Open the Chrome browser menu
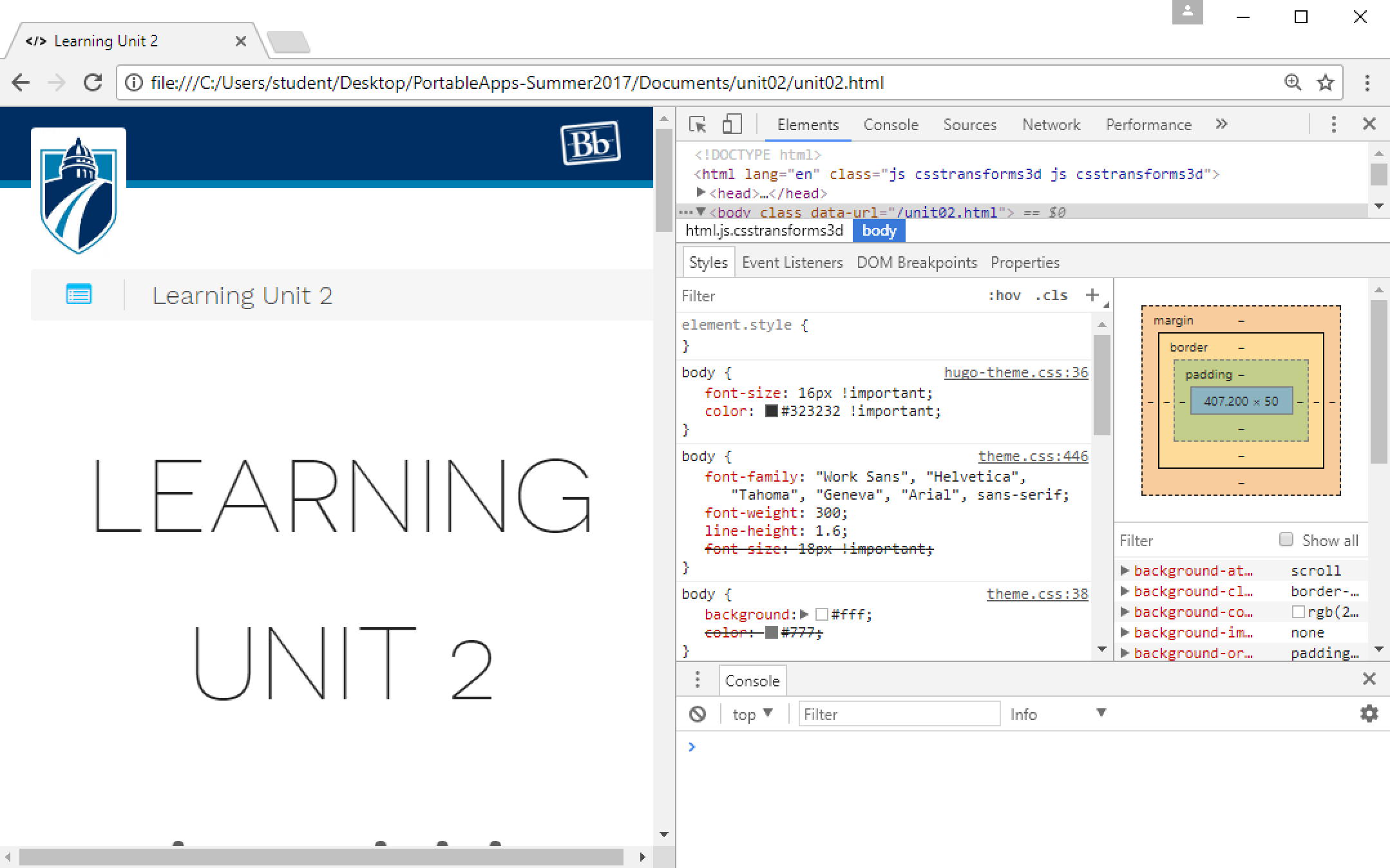 (1367, 82)
